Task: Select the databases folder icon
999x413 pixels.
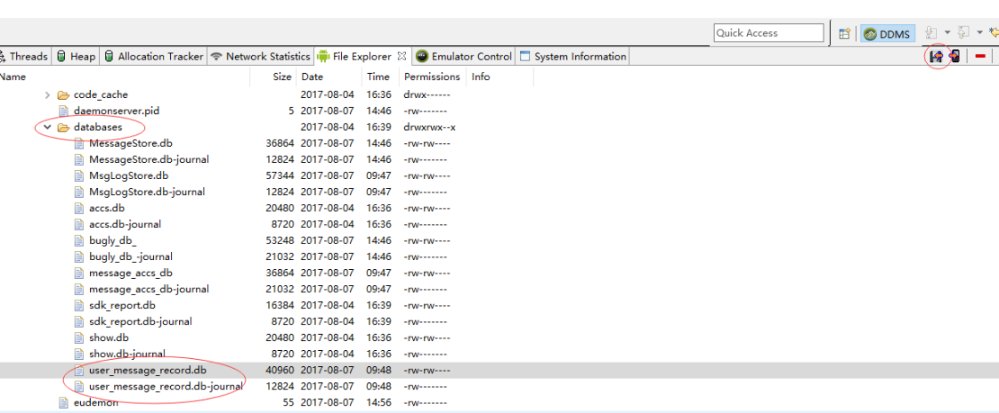Action: tap(63, 127)
